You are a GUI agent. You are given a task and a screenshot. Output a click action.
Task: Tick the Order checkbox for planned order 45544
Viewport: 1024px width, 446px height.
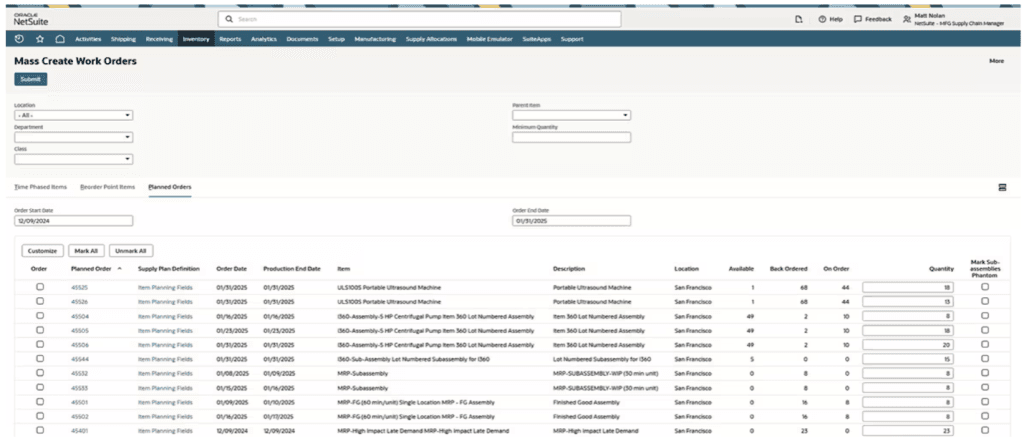[40, 358]
